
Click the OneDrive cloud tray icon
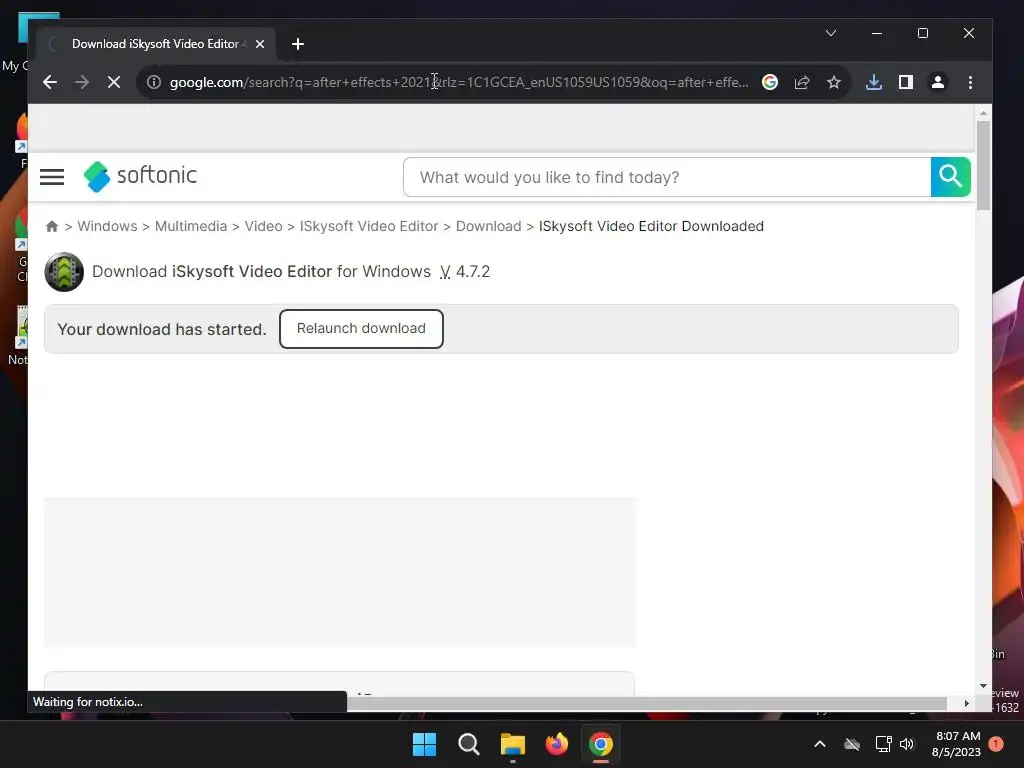852,744
